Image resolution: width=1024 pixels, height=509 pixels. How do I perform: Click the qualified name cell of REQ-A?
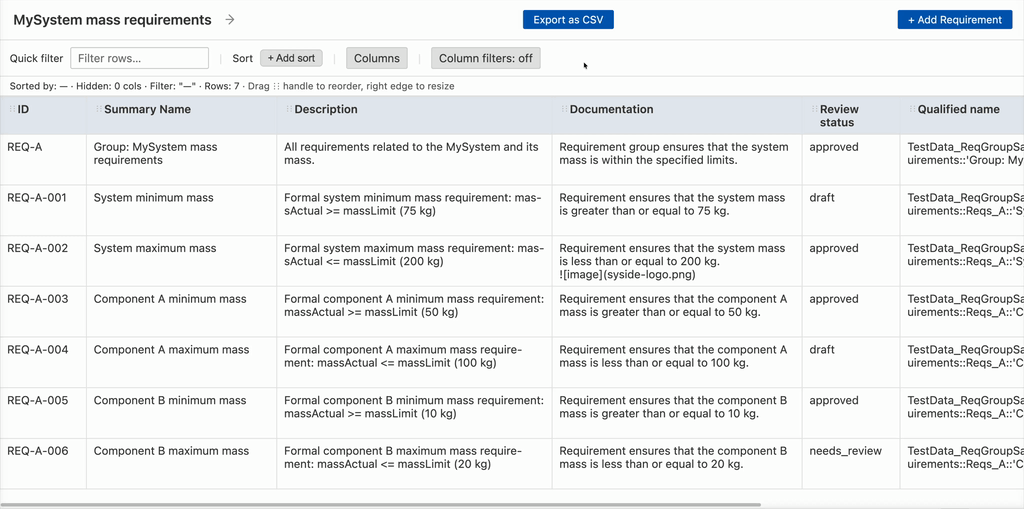point(962,159)
